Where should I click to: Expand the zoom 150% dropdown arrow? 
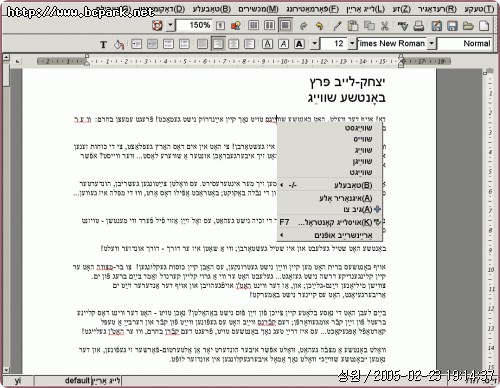[x=170, y=25]
